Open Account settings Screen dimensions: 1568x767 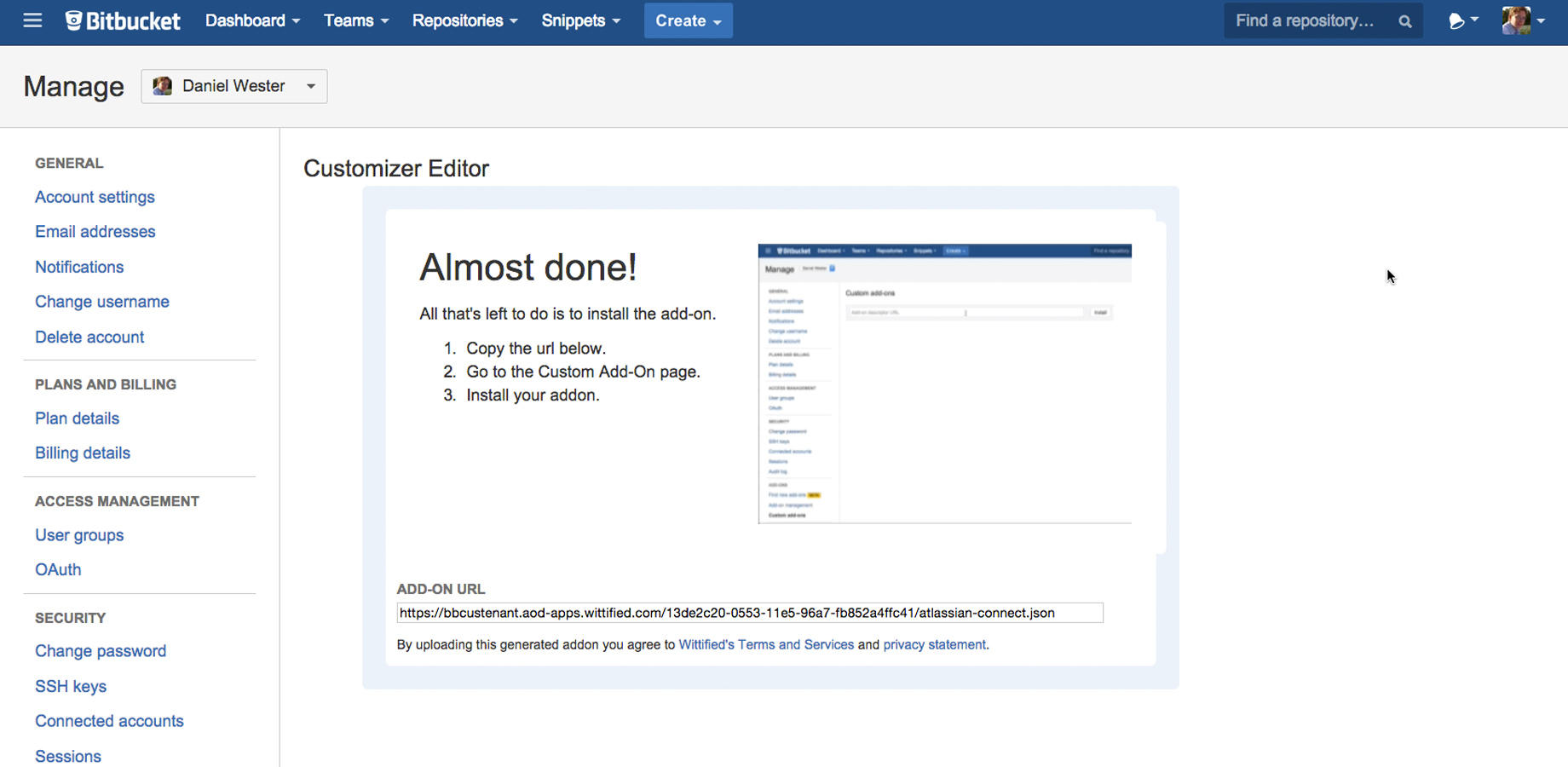(x=95, y=197)
